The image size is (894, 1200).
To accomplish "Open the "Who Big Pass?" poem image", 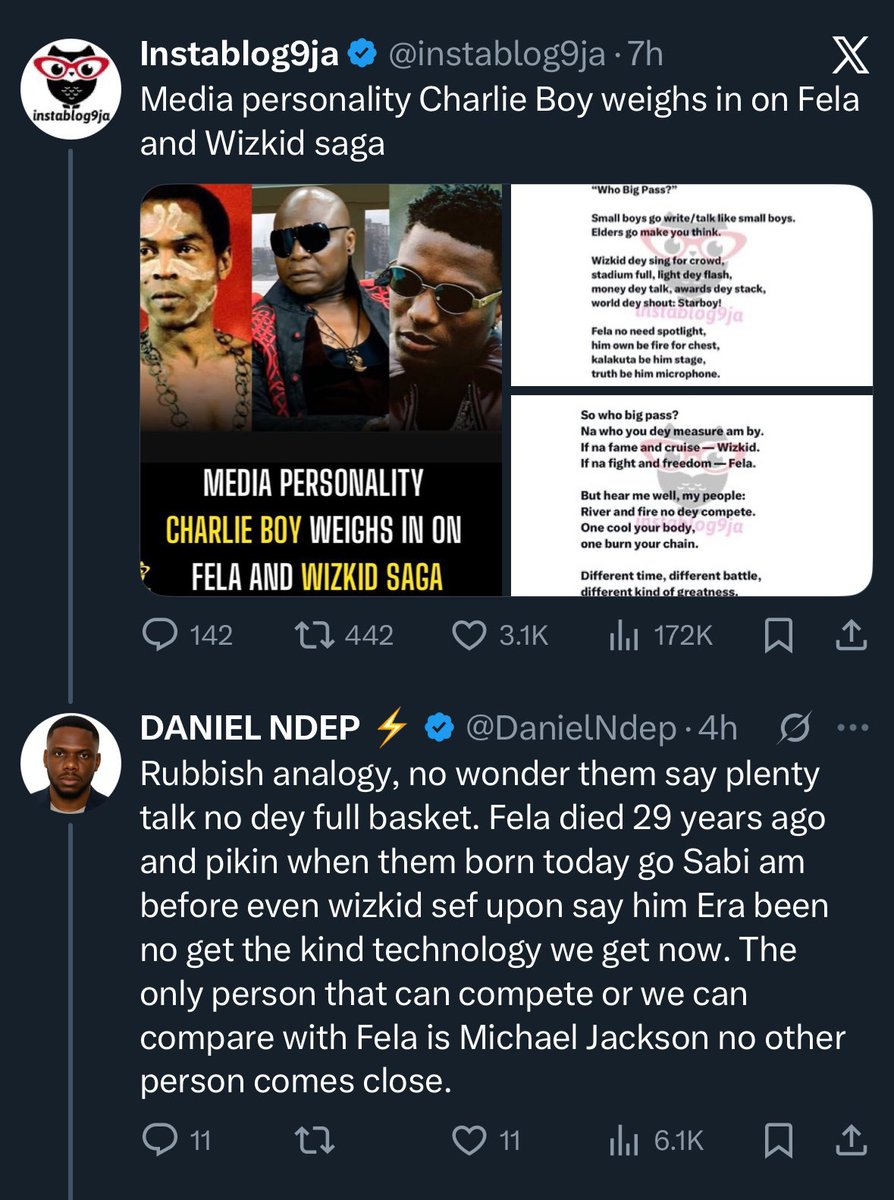I will 691,285.
